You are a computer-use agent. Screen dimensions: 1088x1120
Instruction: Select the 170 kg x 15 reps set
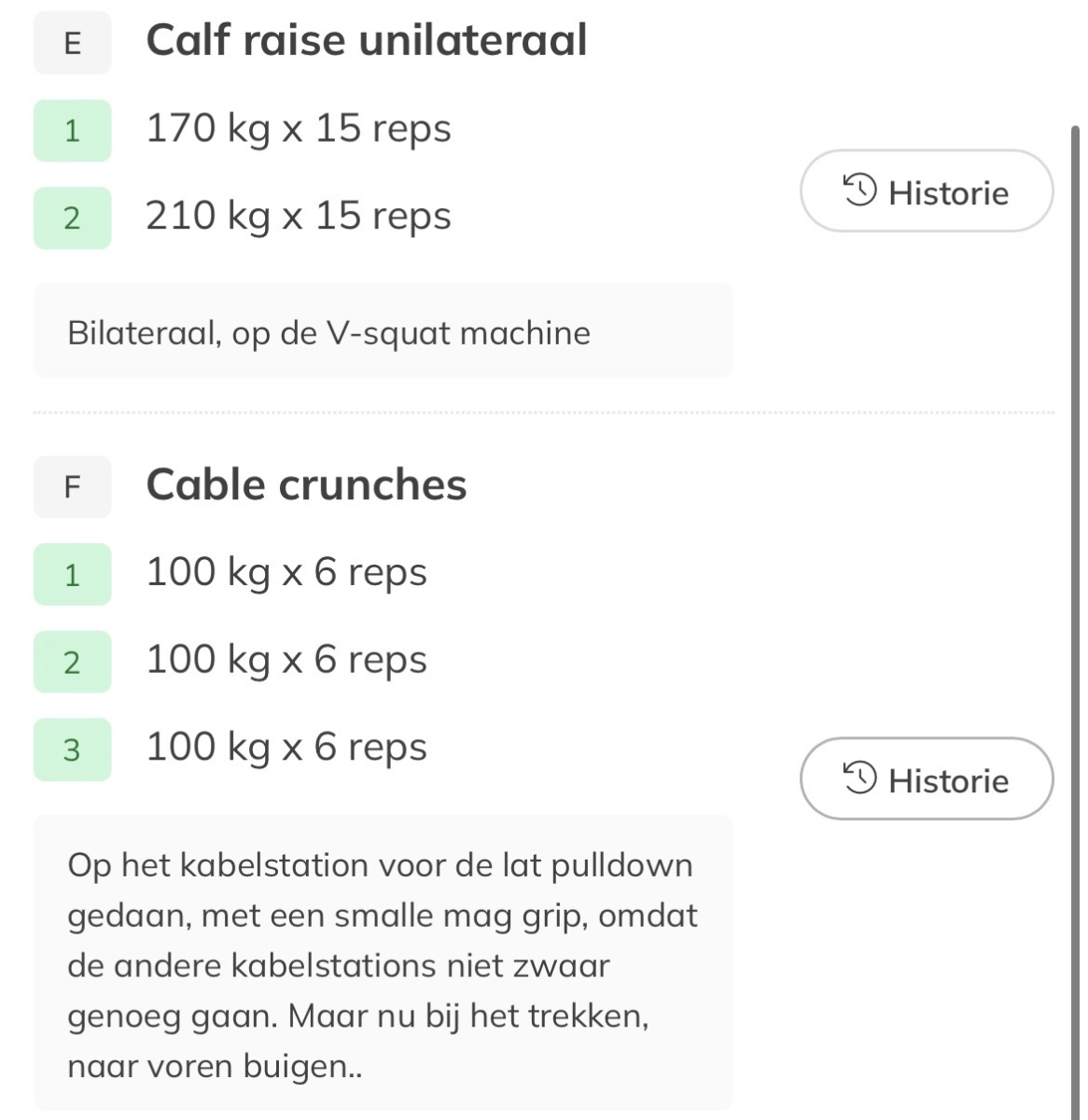point(298,129)
